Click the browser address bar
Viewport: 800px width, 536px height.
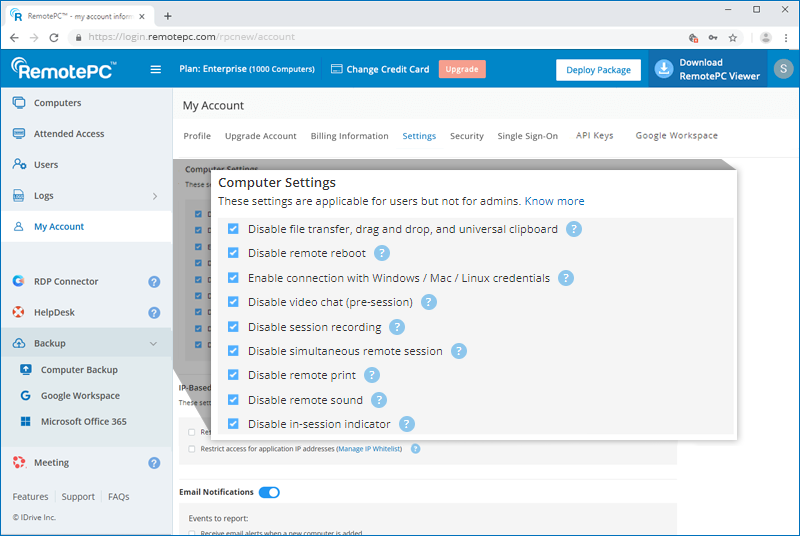pos(380,38)
